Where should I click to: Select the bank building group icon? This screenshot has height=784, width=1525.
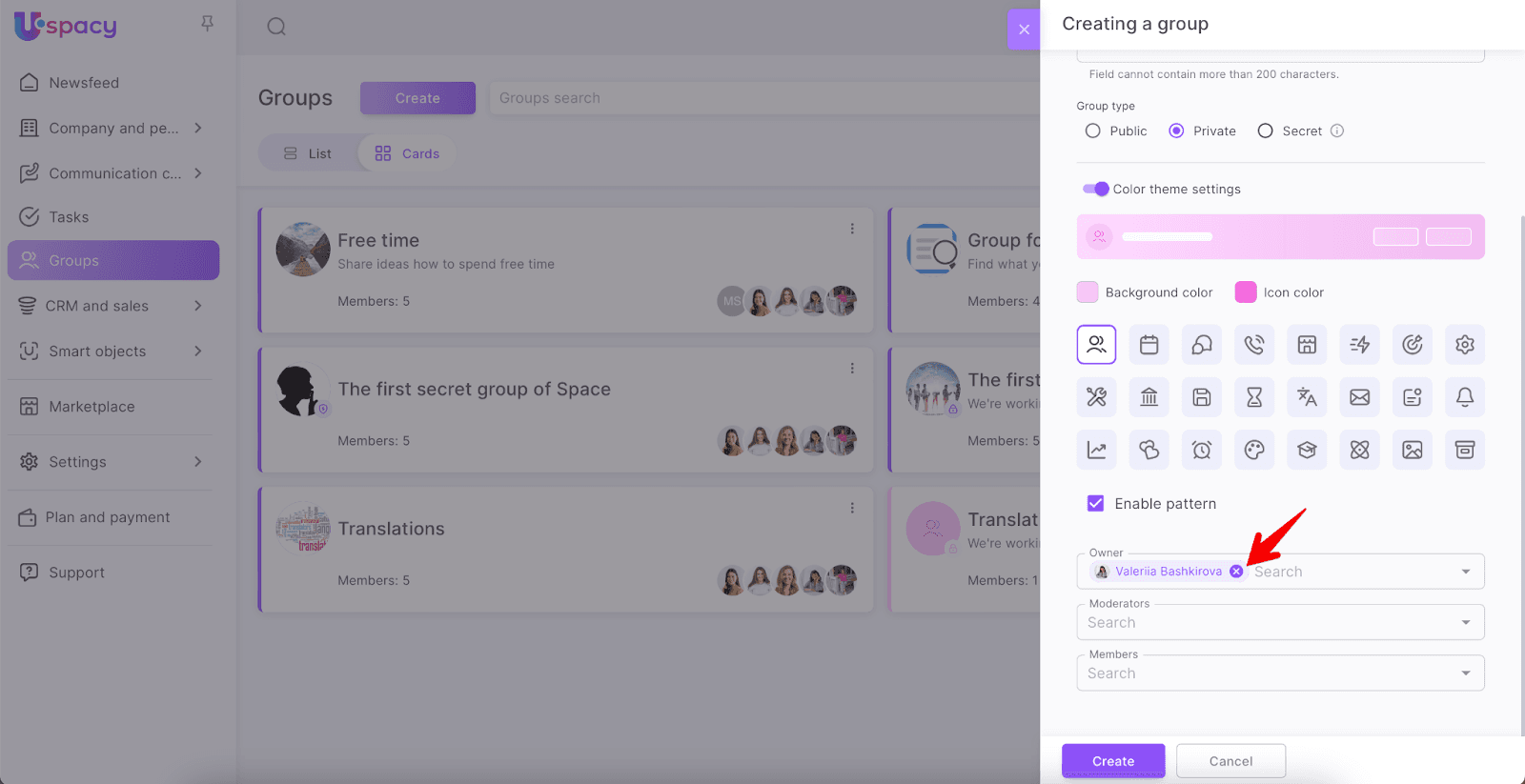[1149, 397]
